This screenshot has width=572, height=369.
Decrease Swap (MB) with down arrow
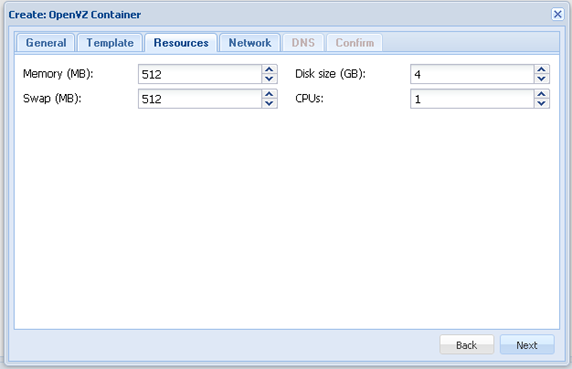click(x=270, y=103)
